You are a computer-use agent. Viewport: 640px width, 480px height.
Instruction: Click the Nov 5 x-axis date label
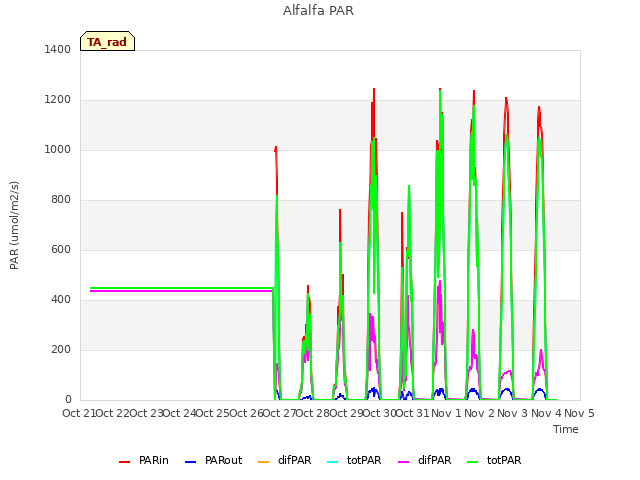[580, 413]
